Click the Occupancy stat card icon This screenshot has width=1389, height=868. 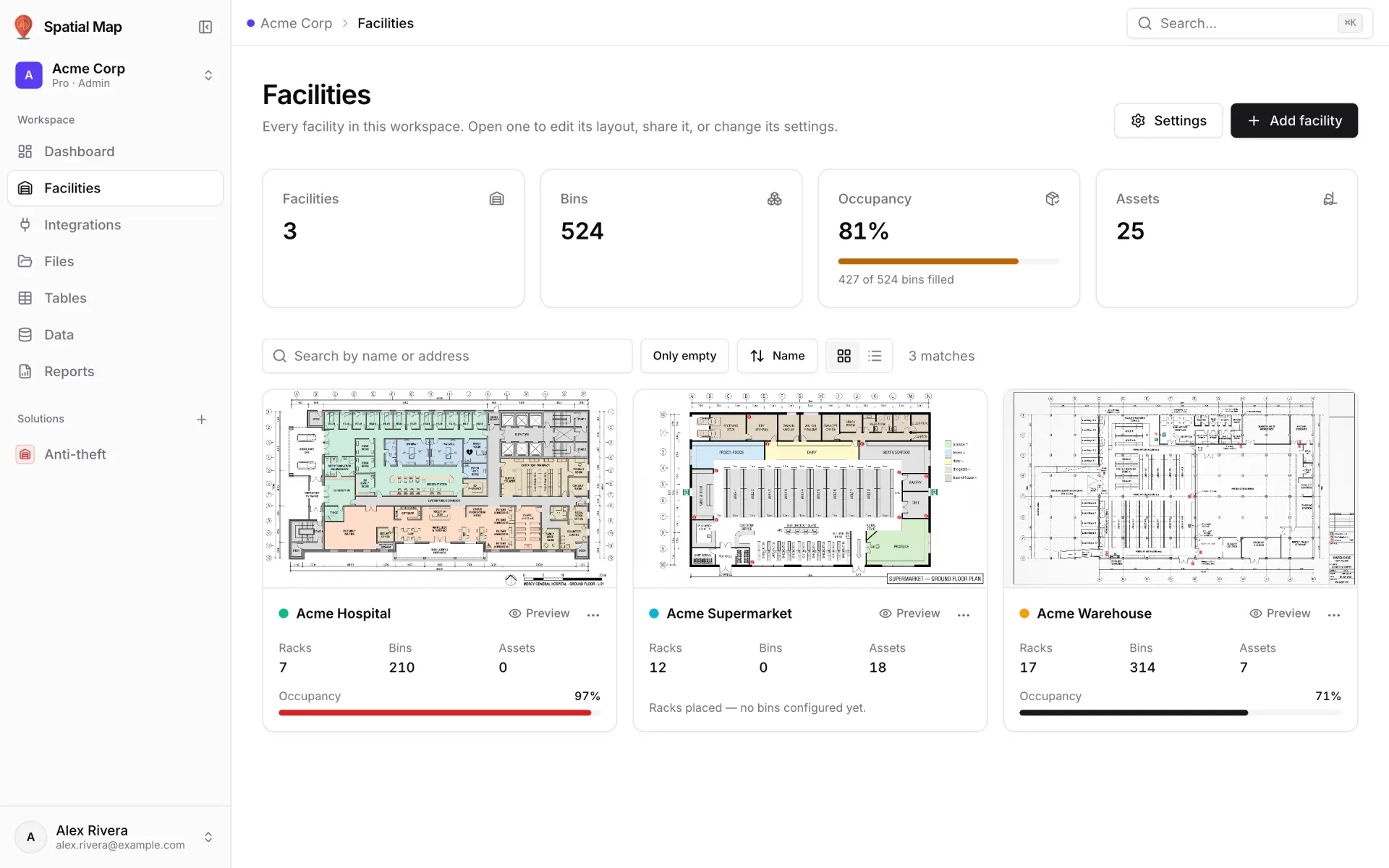(x=1053, y=199)
